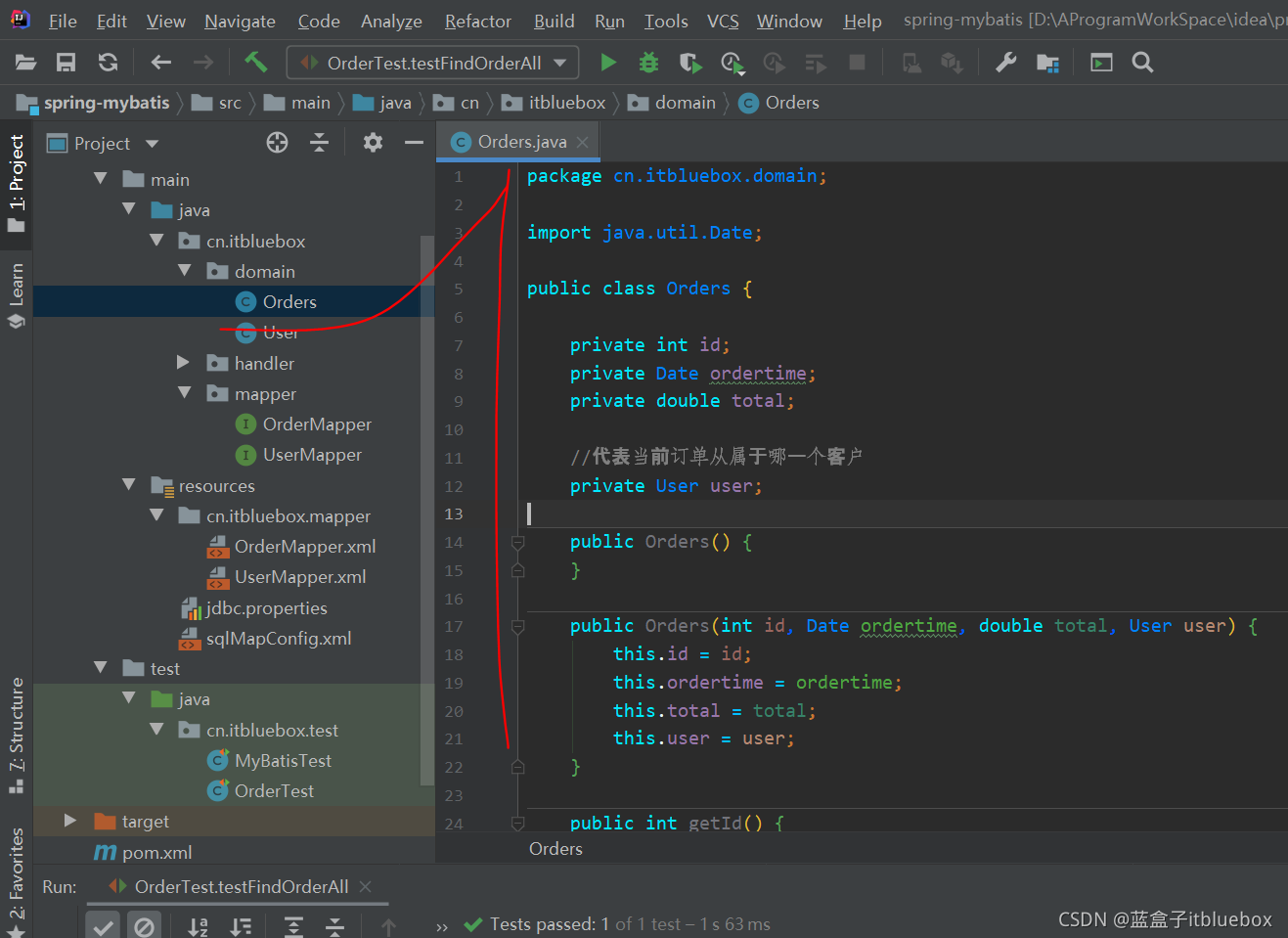Click the Save All toolbar icon
The width and height of the screenshot is (1288, 938).
[x=66, y=63]
